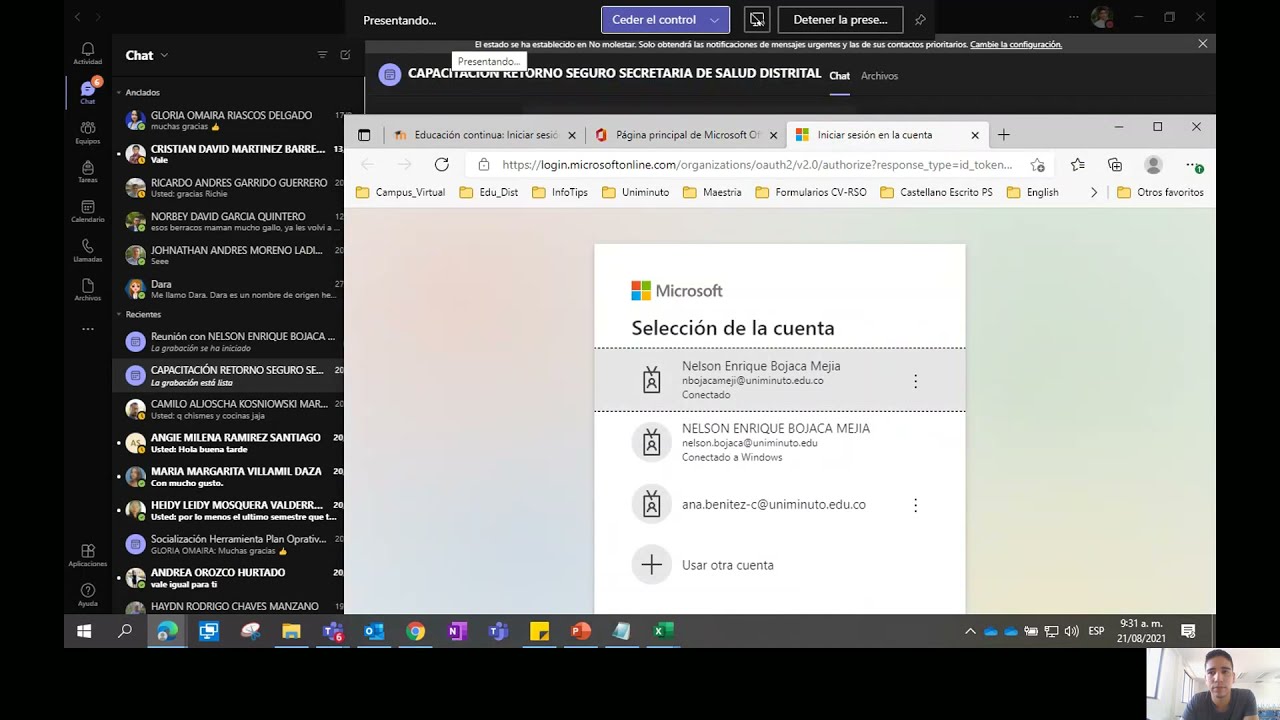Show more favorites bar items chevron

[1093, 192]
